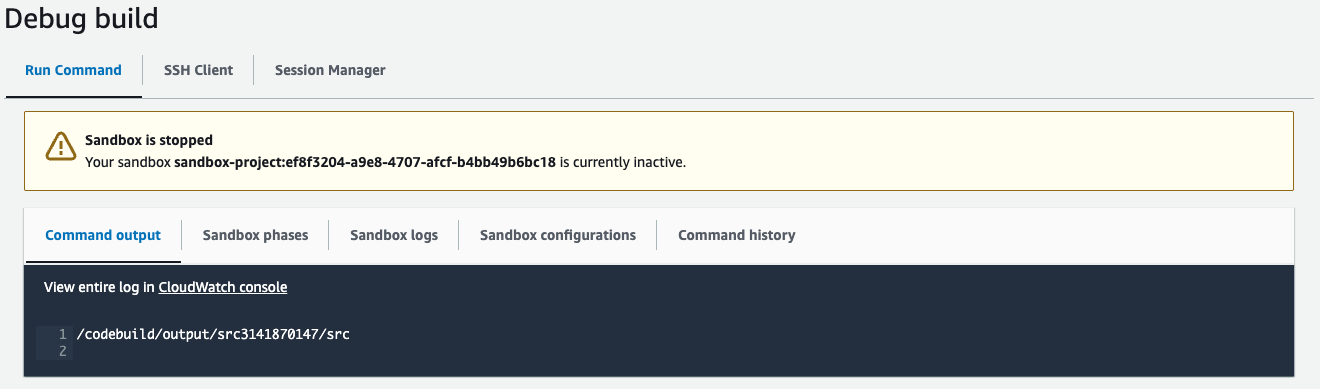Click the 'View entire log in' text
Viewport: 1320px width, 389px height.
[99, 287]
